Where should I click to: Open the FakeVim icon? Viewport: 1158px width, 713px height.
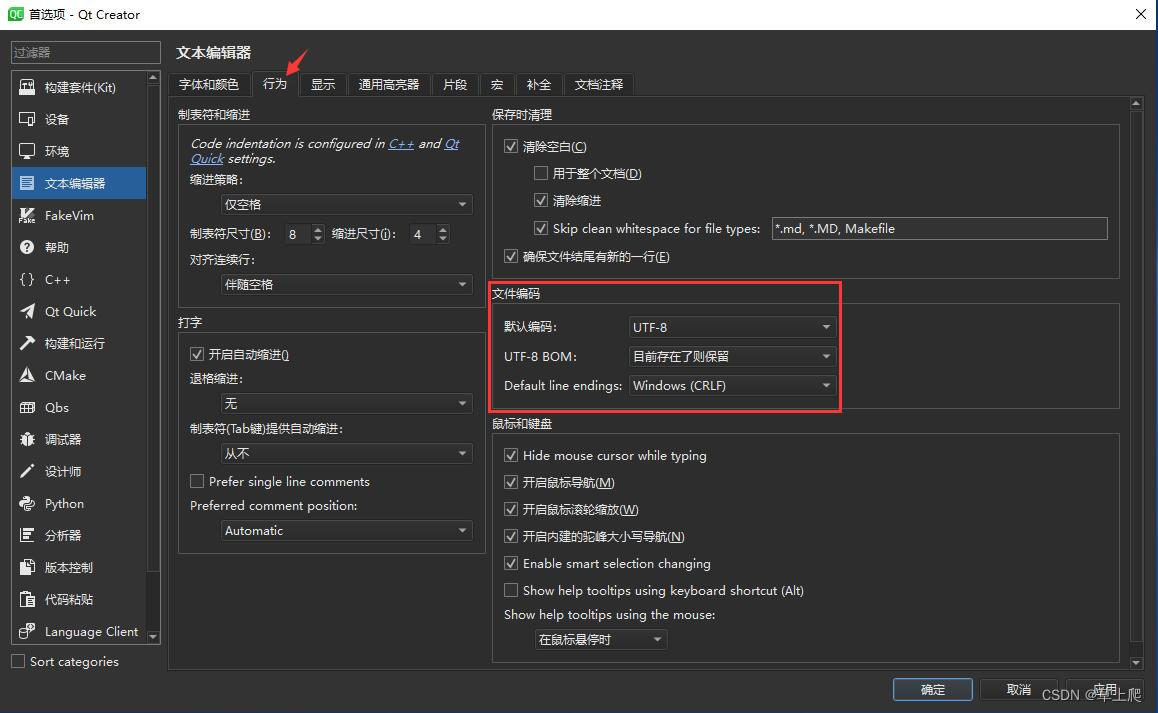(27, 215)
